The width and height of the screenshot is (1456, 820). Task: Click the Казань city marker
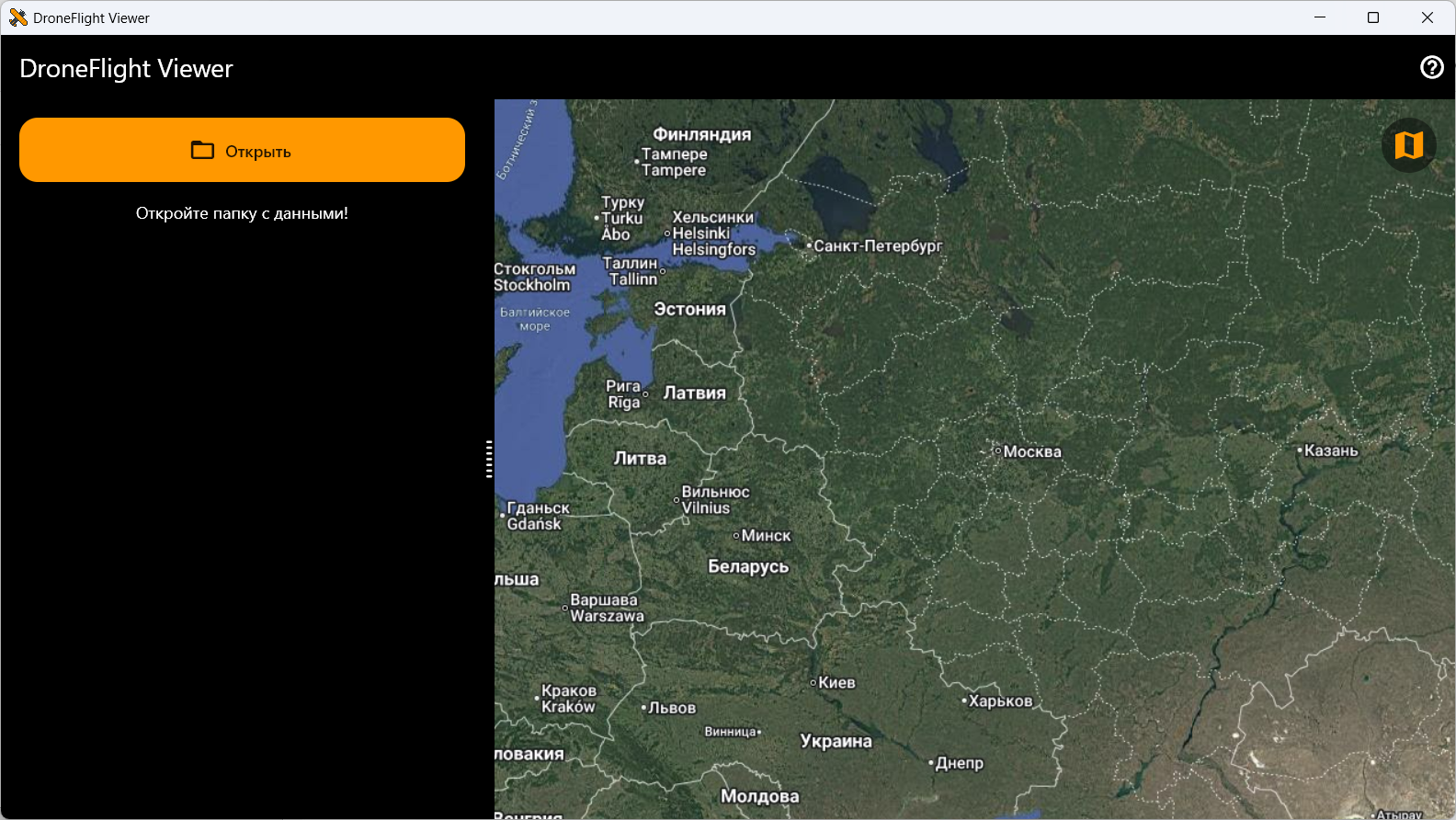(x=1300, y=450)
